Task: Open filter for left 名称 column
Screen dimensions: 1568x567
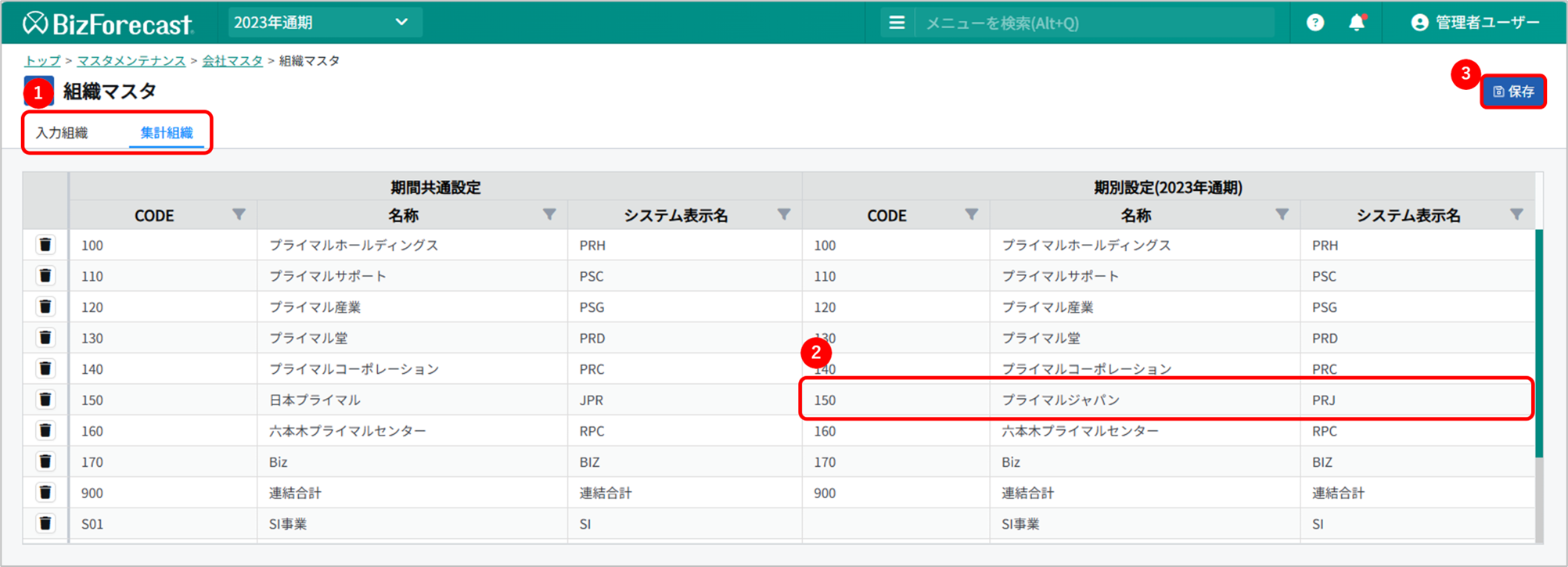Action: pos(549,215)
